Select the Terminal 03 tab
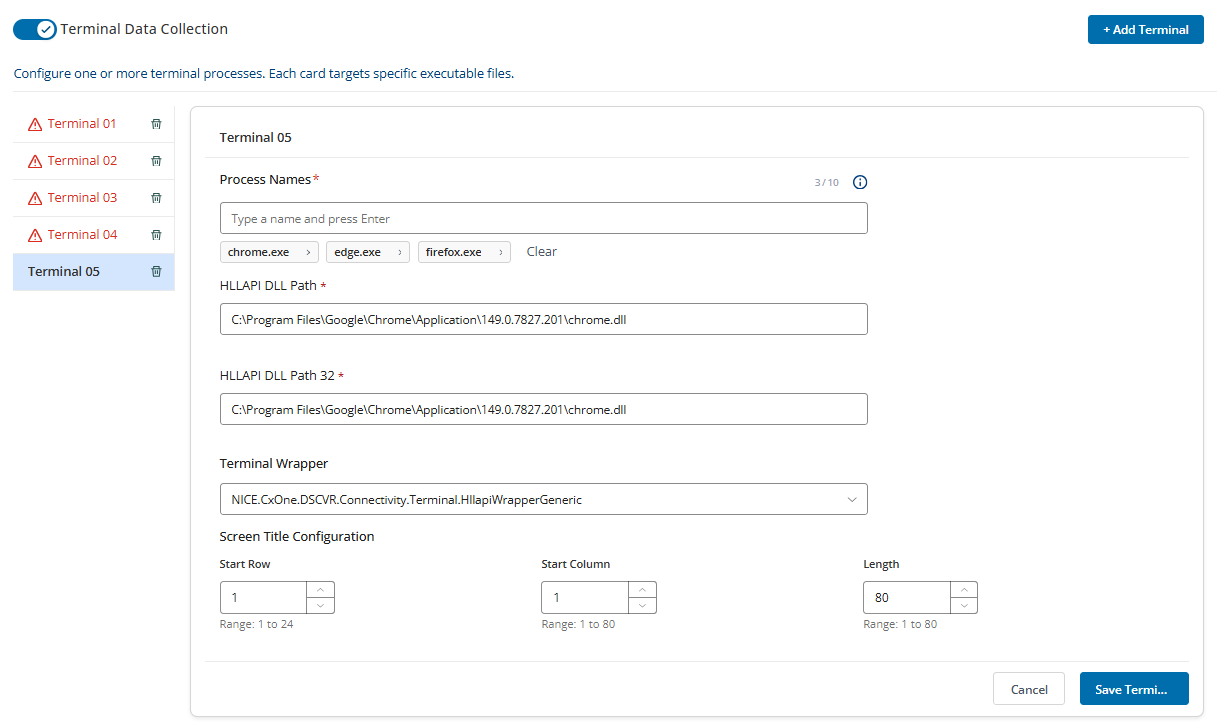 (94, 198)
